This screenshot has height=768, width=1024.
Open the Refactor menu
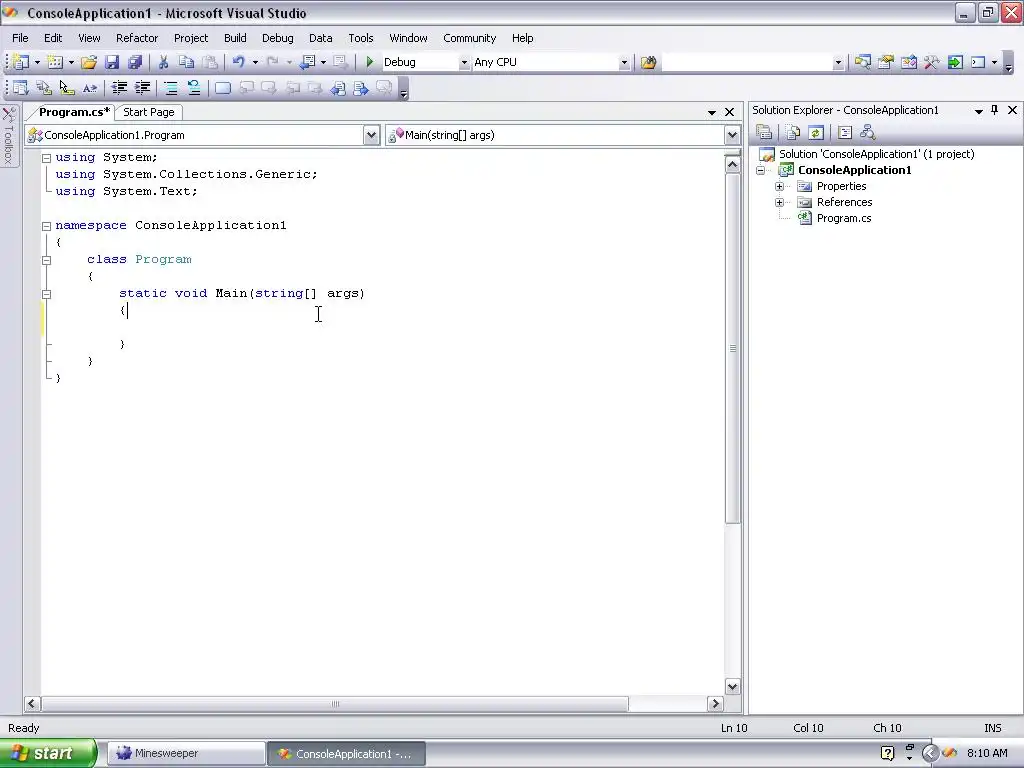136,38
